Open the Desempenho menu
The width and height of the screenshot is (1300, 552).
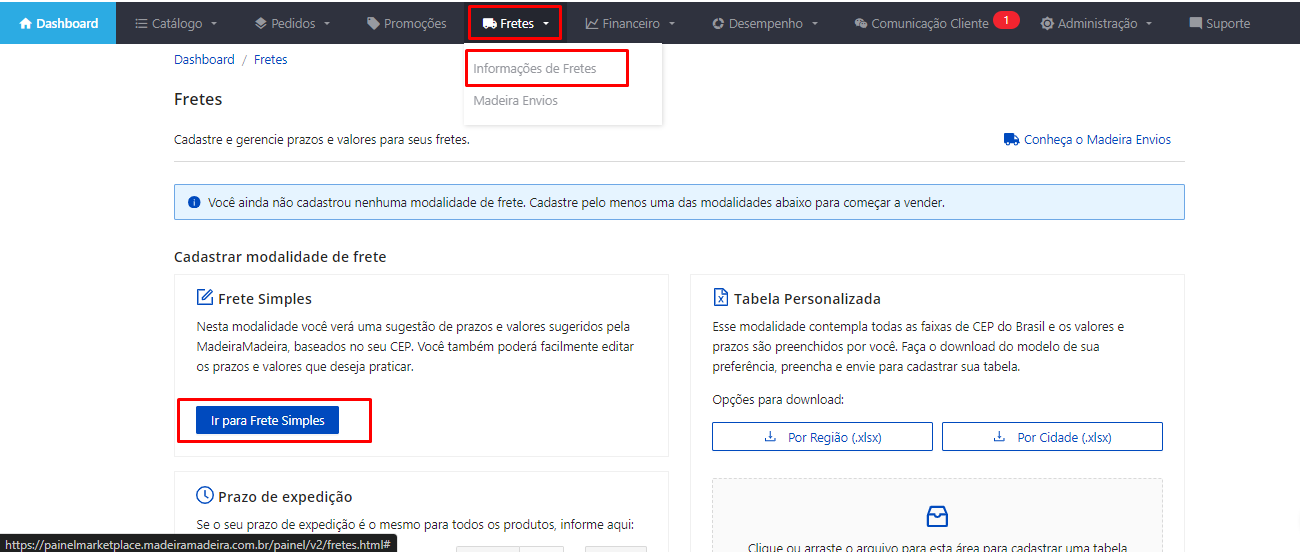pos(765,23)
